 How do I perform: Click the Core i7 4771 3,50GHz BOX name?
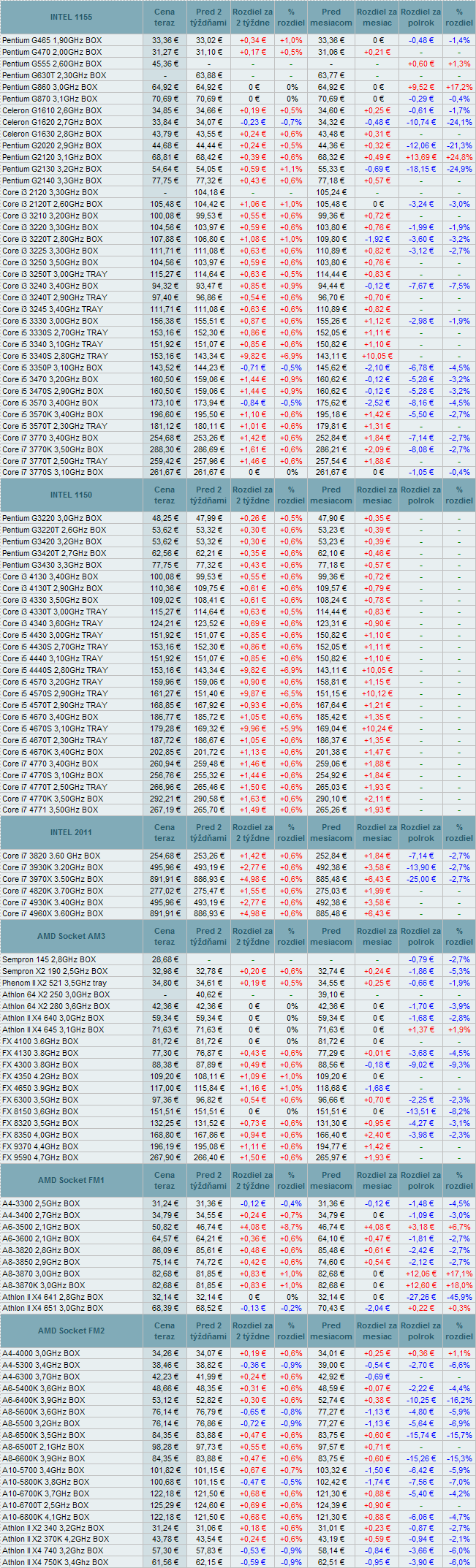[50, 810]
